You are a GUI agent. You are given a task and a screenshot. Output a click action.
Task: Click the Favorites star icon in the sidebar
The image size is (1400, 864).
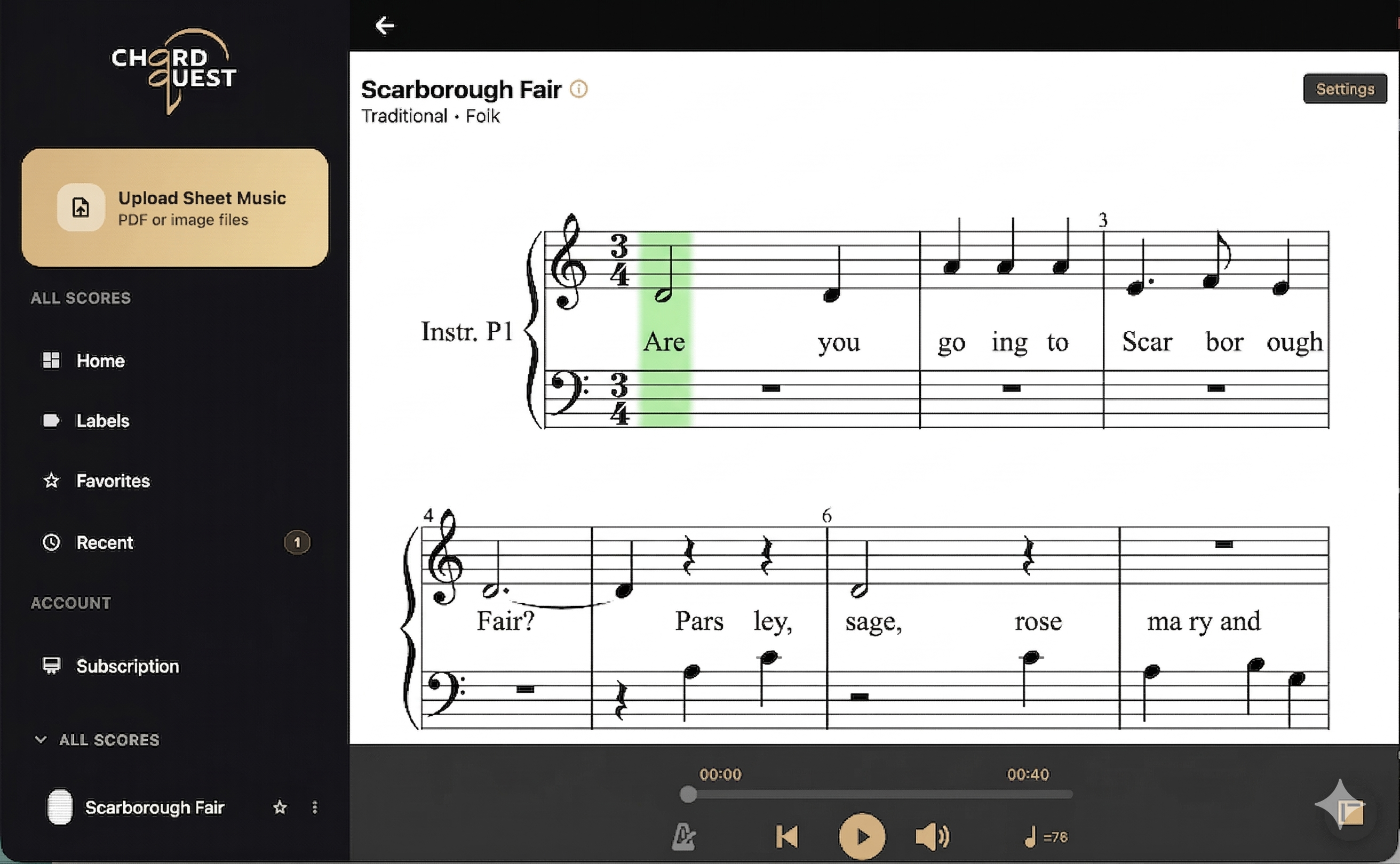(x=52, y=481)
